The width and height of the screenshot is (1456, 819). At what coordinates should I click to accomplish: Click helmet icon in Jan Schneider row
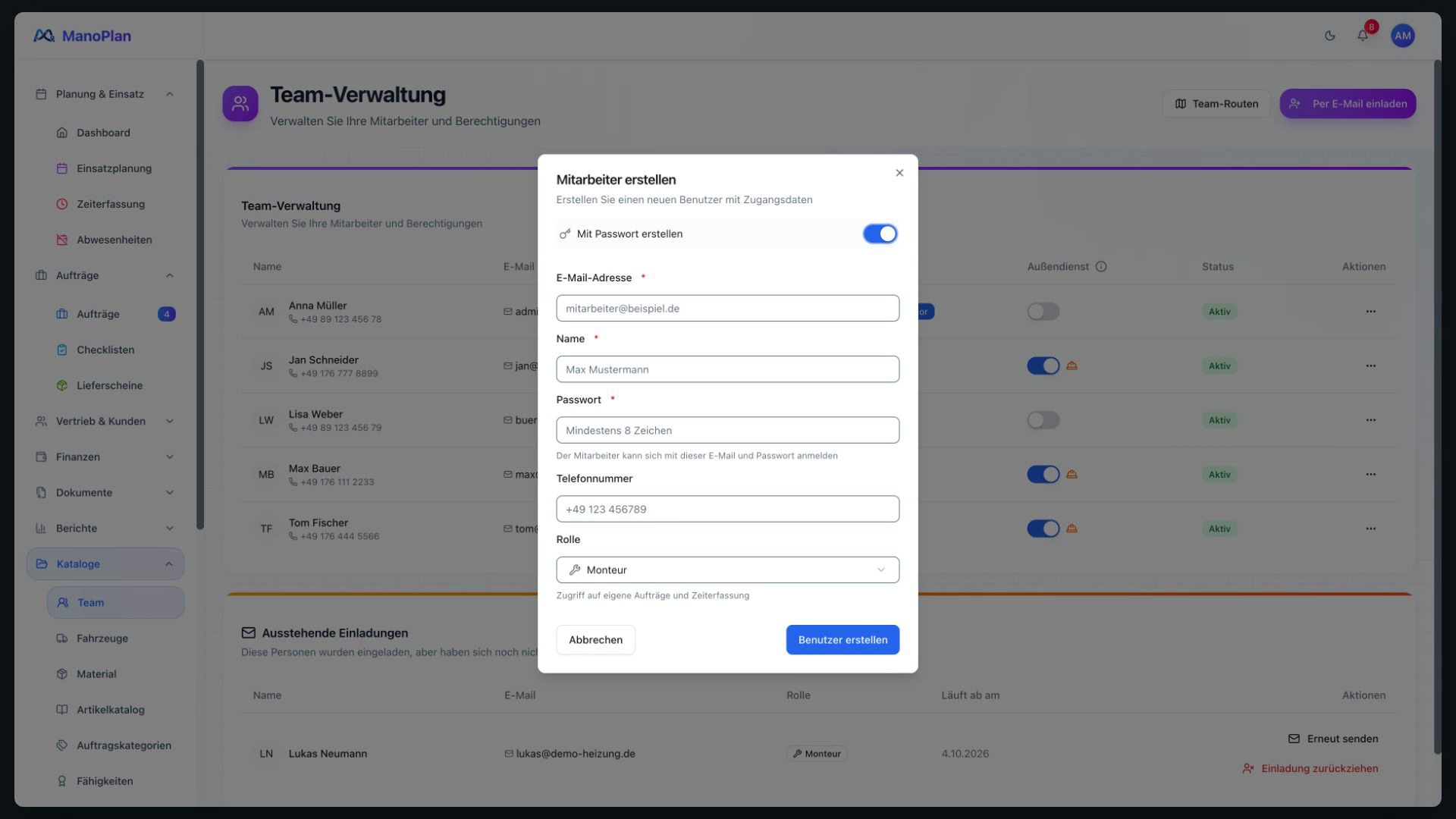point(1072,366)
